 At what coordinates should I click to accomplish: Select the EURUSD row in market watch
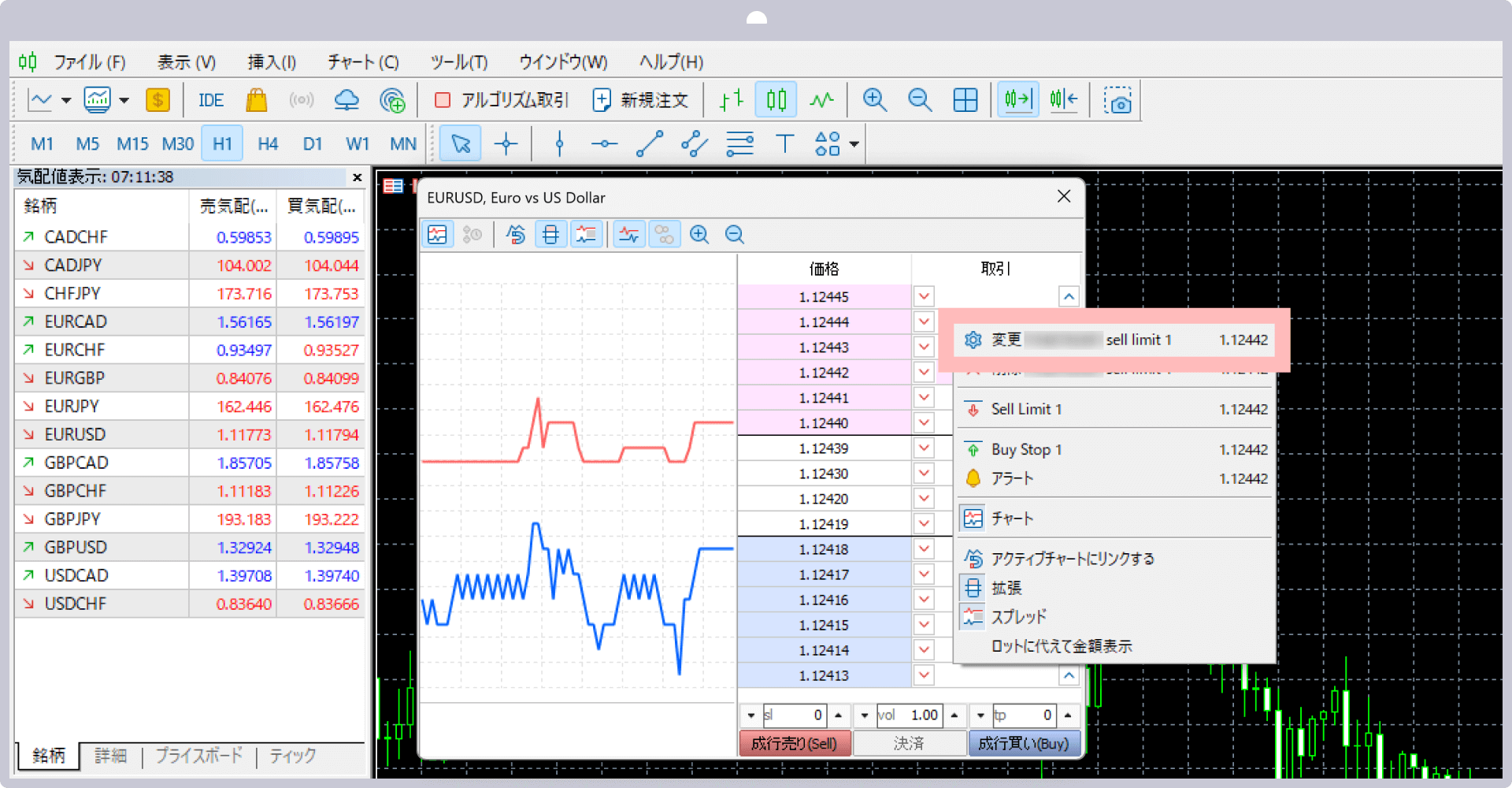point(75,435)
